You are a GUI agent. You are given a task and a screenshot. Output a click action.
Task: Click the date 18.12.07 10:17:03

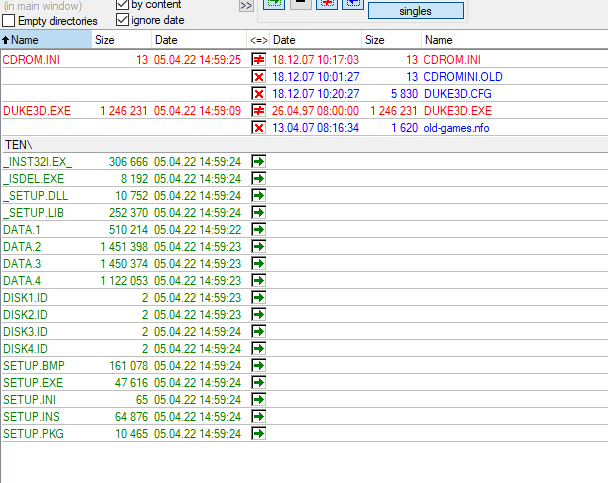tap(316, 60)
